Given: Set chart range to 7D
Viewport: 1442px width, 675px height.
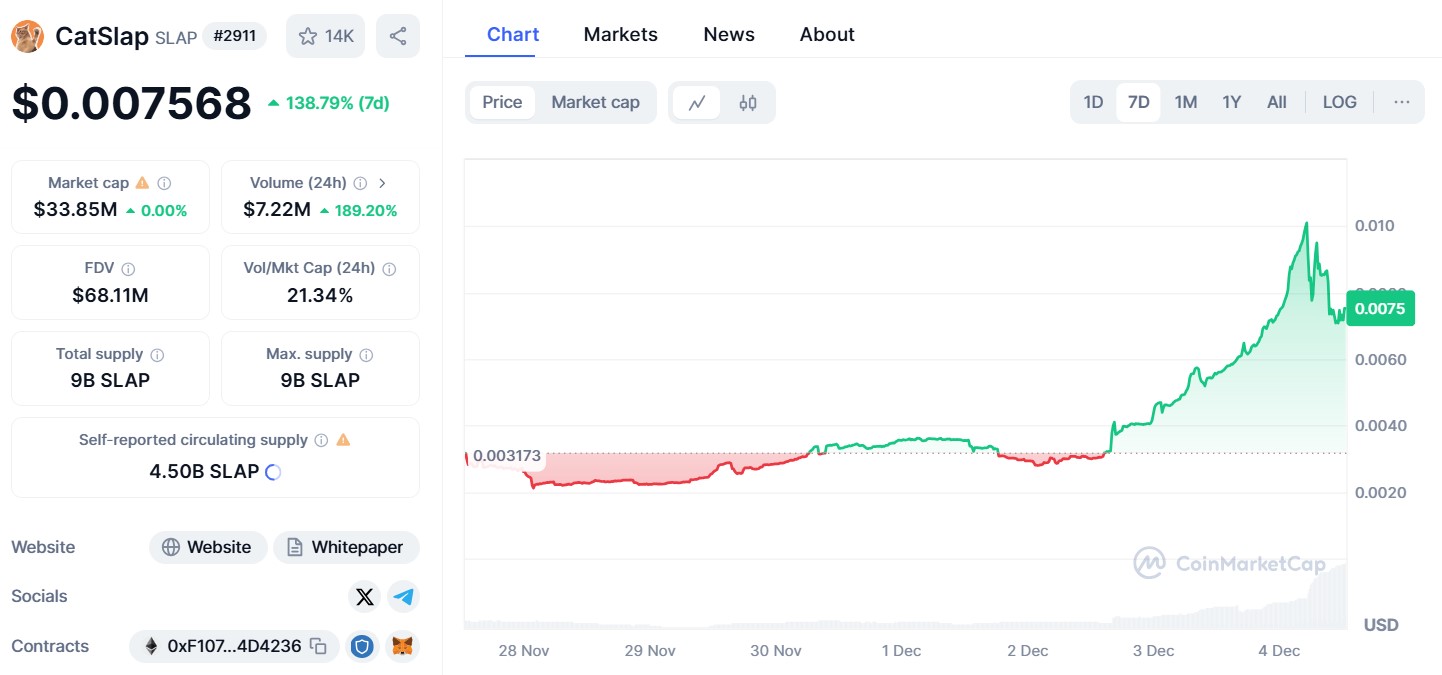Looking at the screenshot, I should [1138, 102].
